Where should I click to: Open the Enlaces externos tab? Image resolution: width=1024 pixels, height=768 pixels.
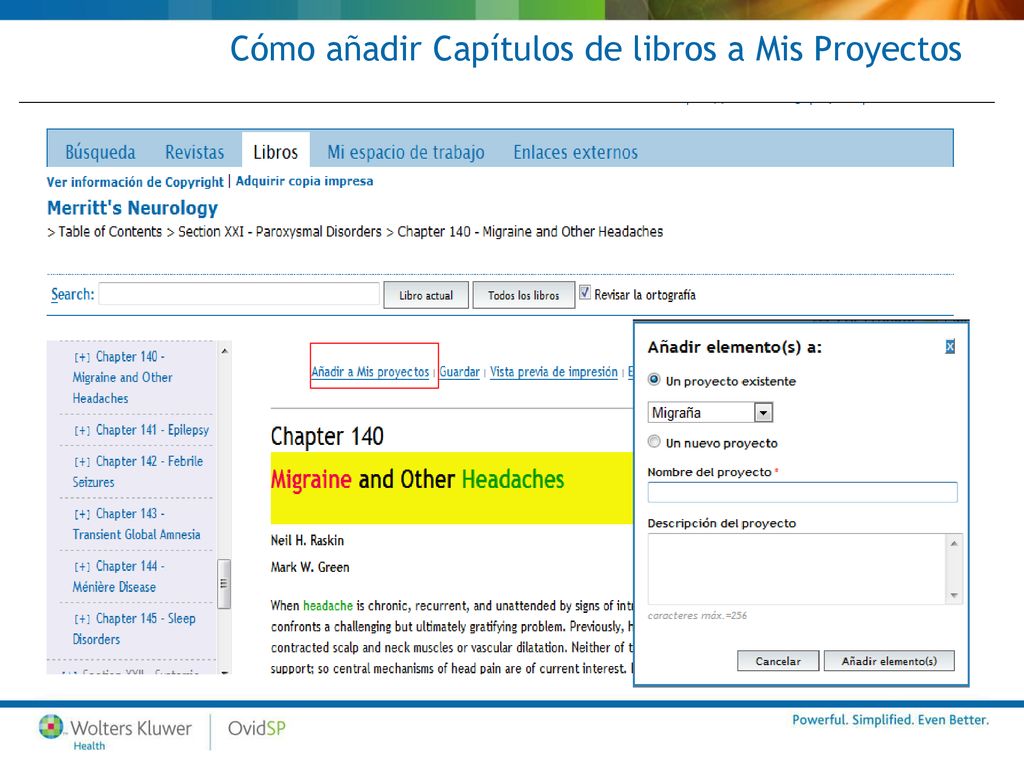(x=575, y=152)
